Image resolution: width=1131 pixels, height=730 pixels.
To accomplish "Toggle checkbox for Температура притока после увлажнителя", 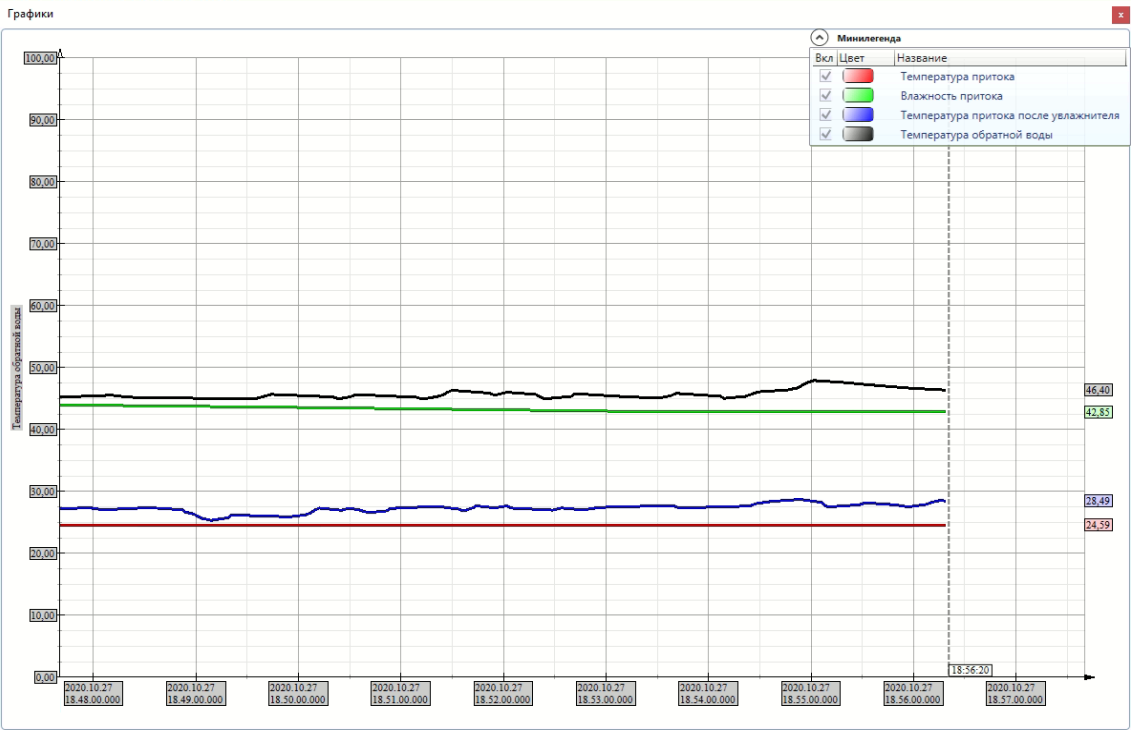I will tap(825, 115).
